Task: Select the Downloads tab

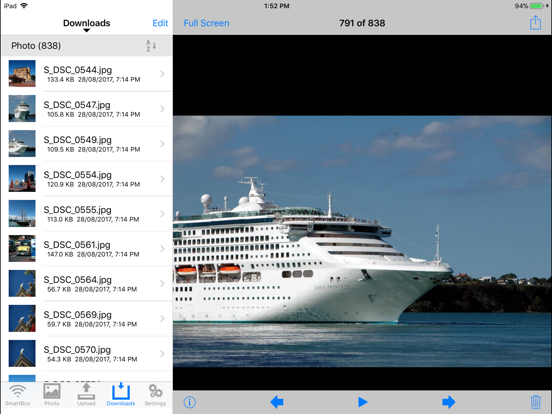Action: [x=121, y=395]
